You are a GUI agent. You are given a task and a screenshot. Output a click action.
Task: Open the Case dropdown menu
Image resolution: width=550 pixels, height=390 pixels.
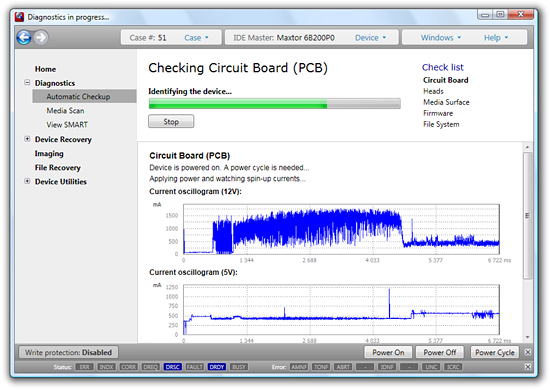tap(196, 38)
